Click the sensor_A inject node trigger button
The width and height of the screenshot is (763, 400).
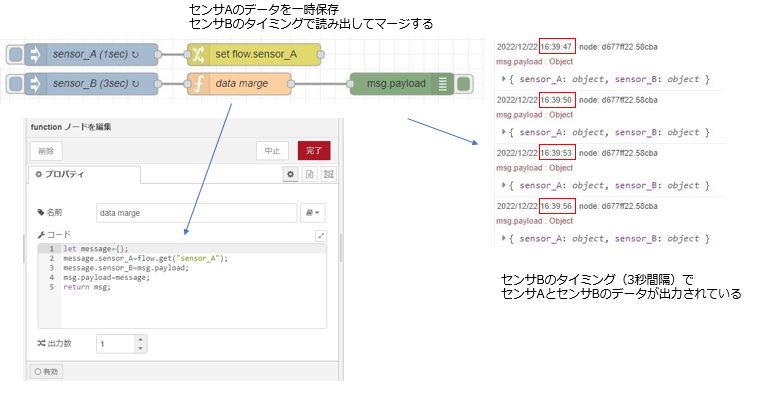click(x=13, y=54)
